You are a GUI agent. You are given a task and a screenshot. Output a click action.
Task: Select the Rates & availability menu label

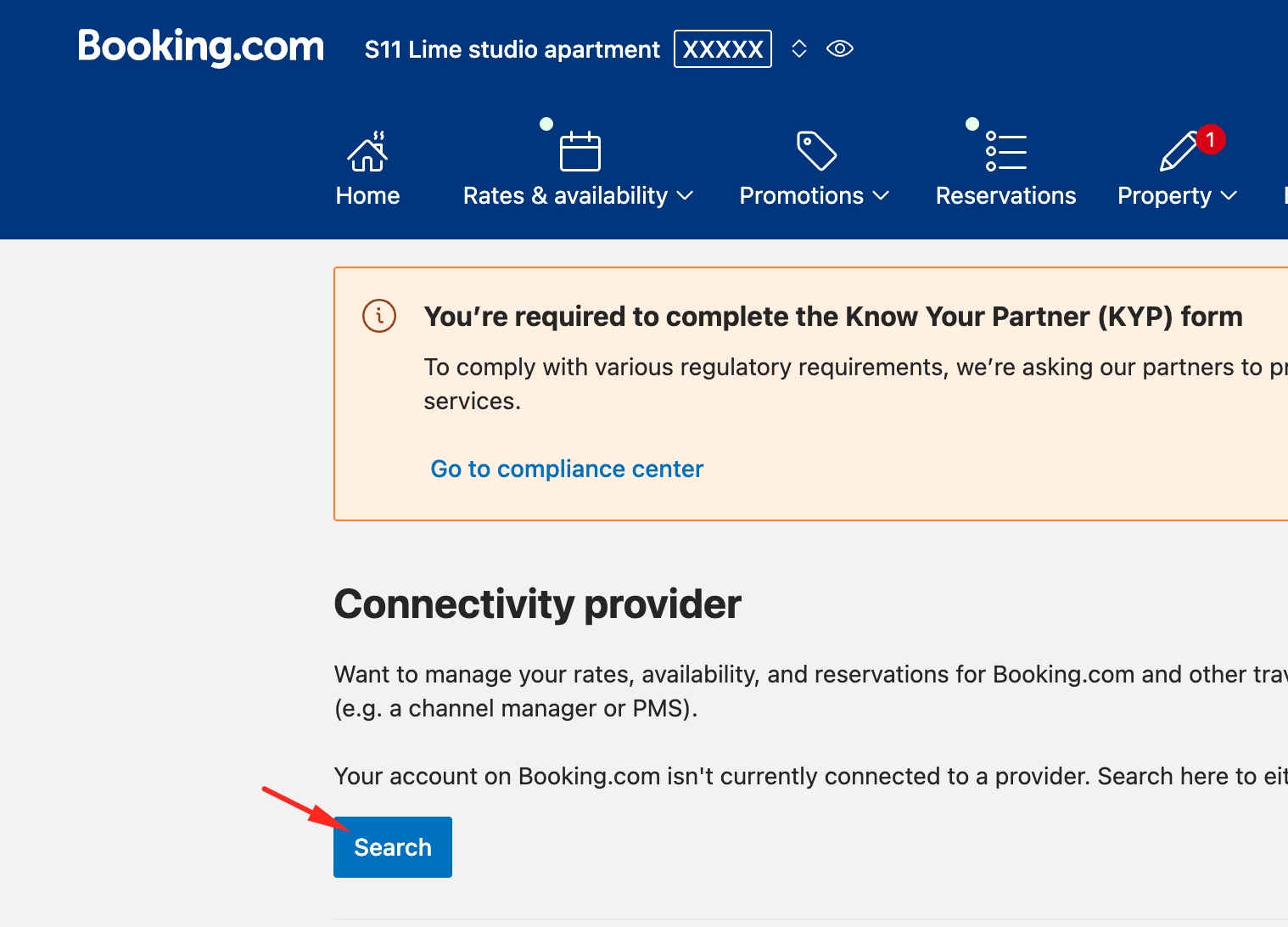coord(565,196)
